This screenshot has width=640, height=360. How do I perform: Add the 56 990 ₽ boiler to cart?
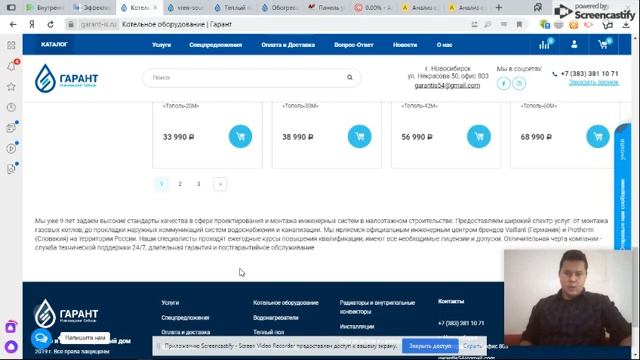tap(479, 136)
